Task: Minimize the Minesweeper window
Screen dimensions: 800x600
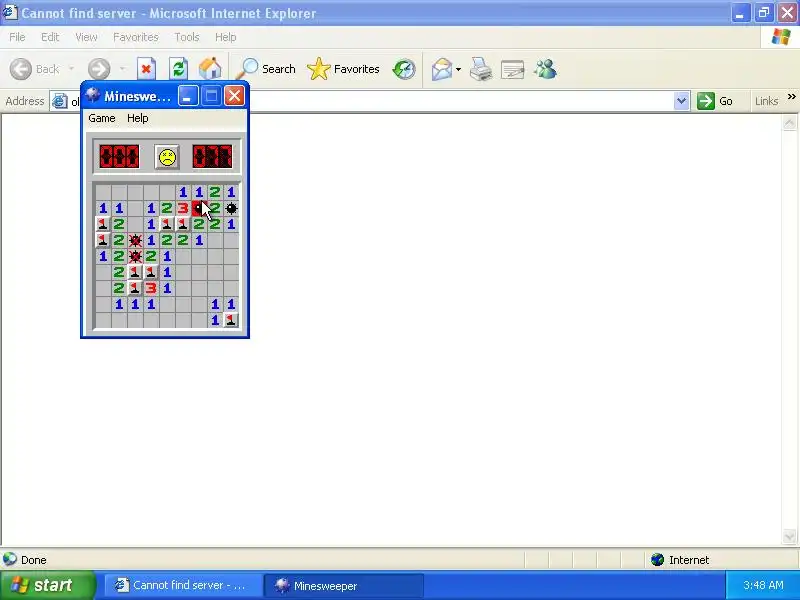Action: tap(188, 95)
